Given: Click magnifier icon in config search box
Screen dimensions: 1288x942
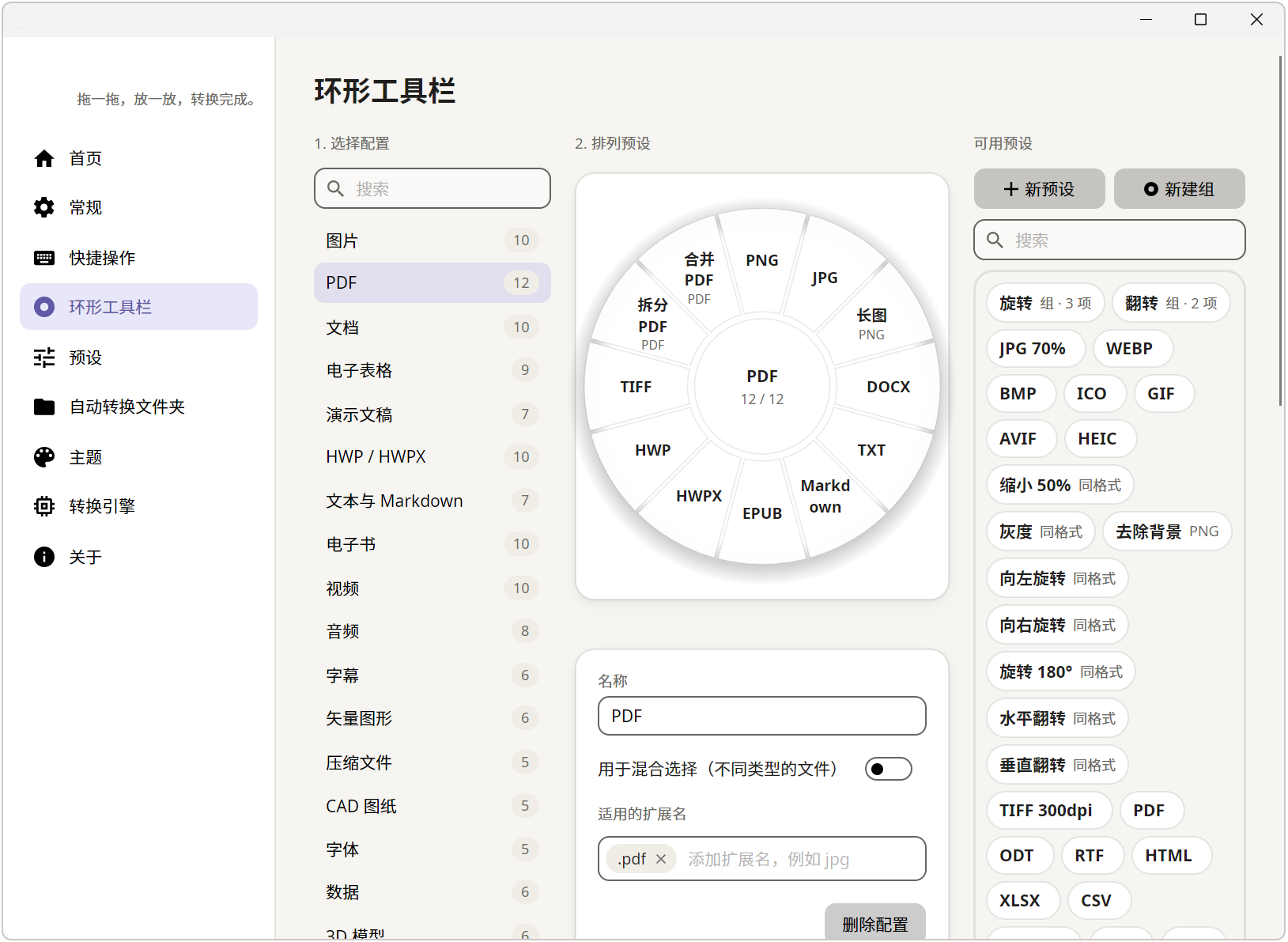Looking at the screenshot, I should point(335,188).
